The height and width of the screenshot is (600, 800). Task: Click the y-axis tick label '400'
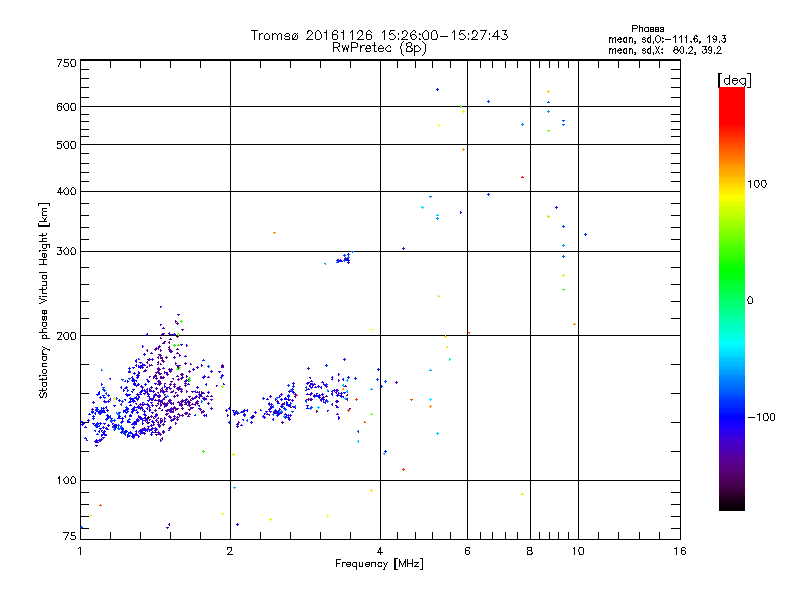click(x=66, y=192)
